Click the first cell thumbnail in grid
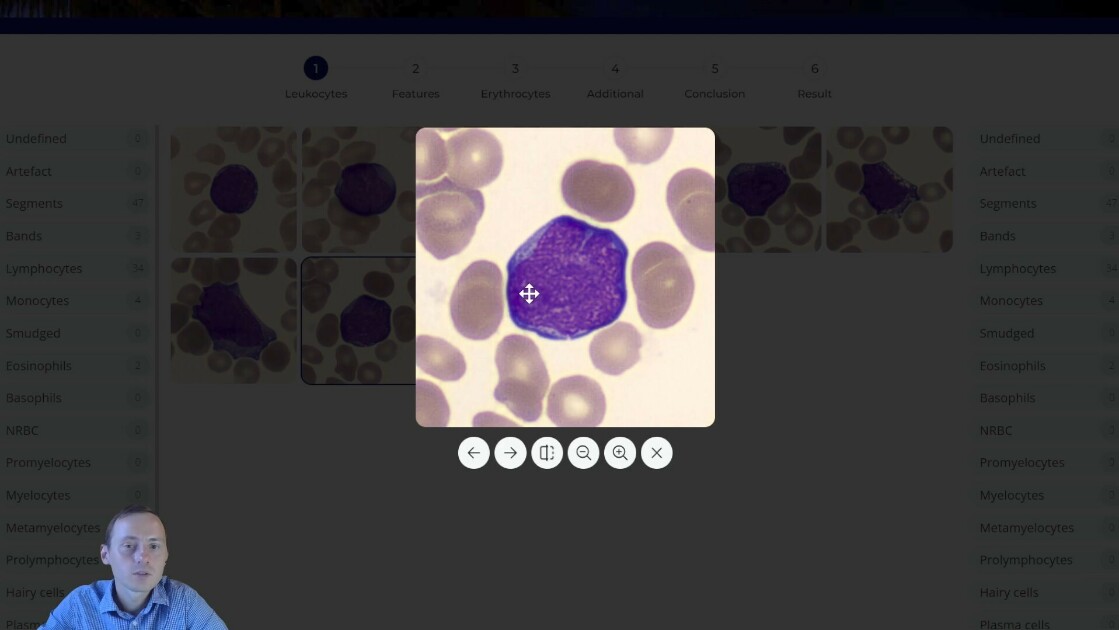Viewport: 1119px width, 630px height. click(x=233, y=189)
